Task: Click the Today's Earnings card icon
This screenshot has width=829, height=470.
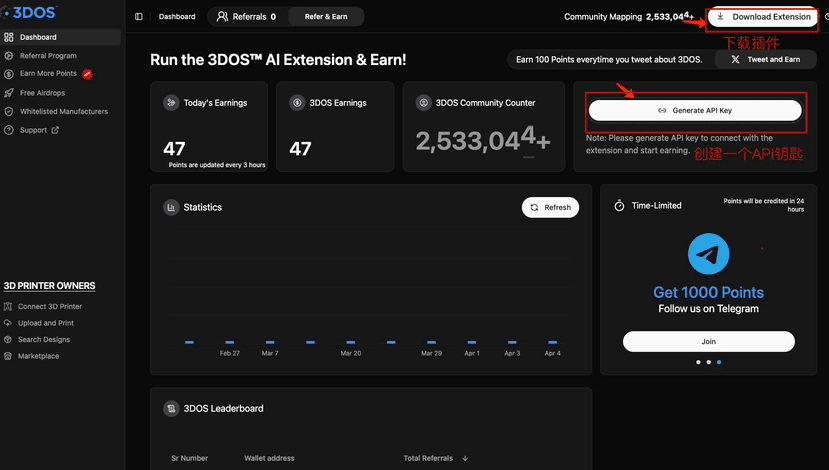Action: pyautogui.click(x=171, y=103)
